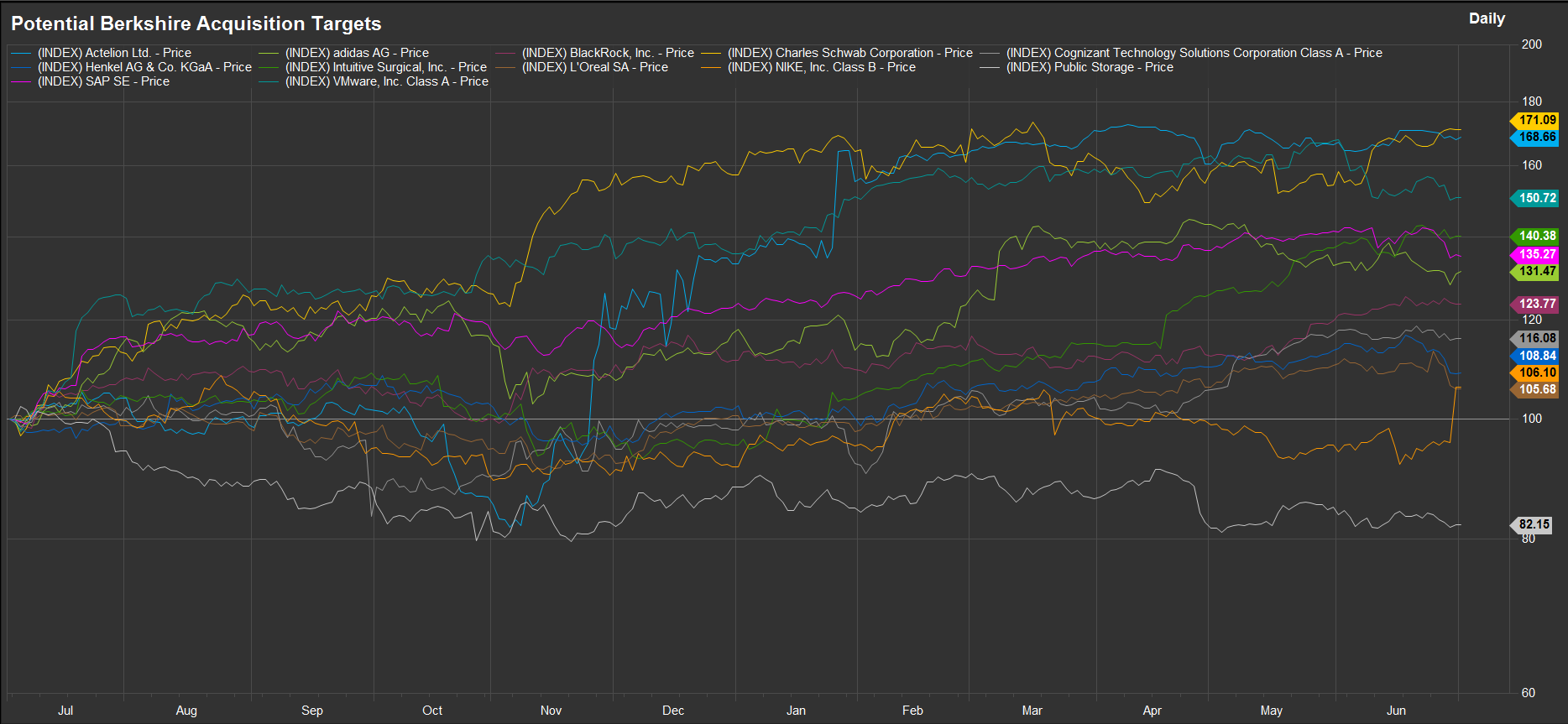Image resolution: width=1568 pixels, height=724 pixels.
Task: Click the Sep month axis label
Action: click(x=312, y=711)
